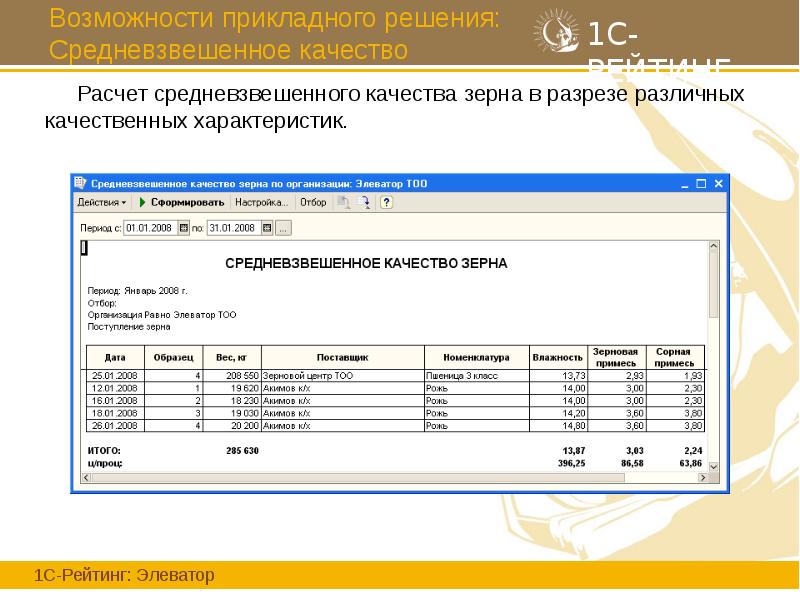Image resolution: width=800 pixels, height=600 pixels.
Task: Click the ... button next to period
Action: (283, 227)
